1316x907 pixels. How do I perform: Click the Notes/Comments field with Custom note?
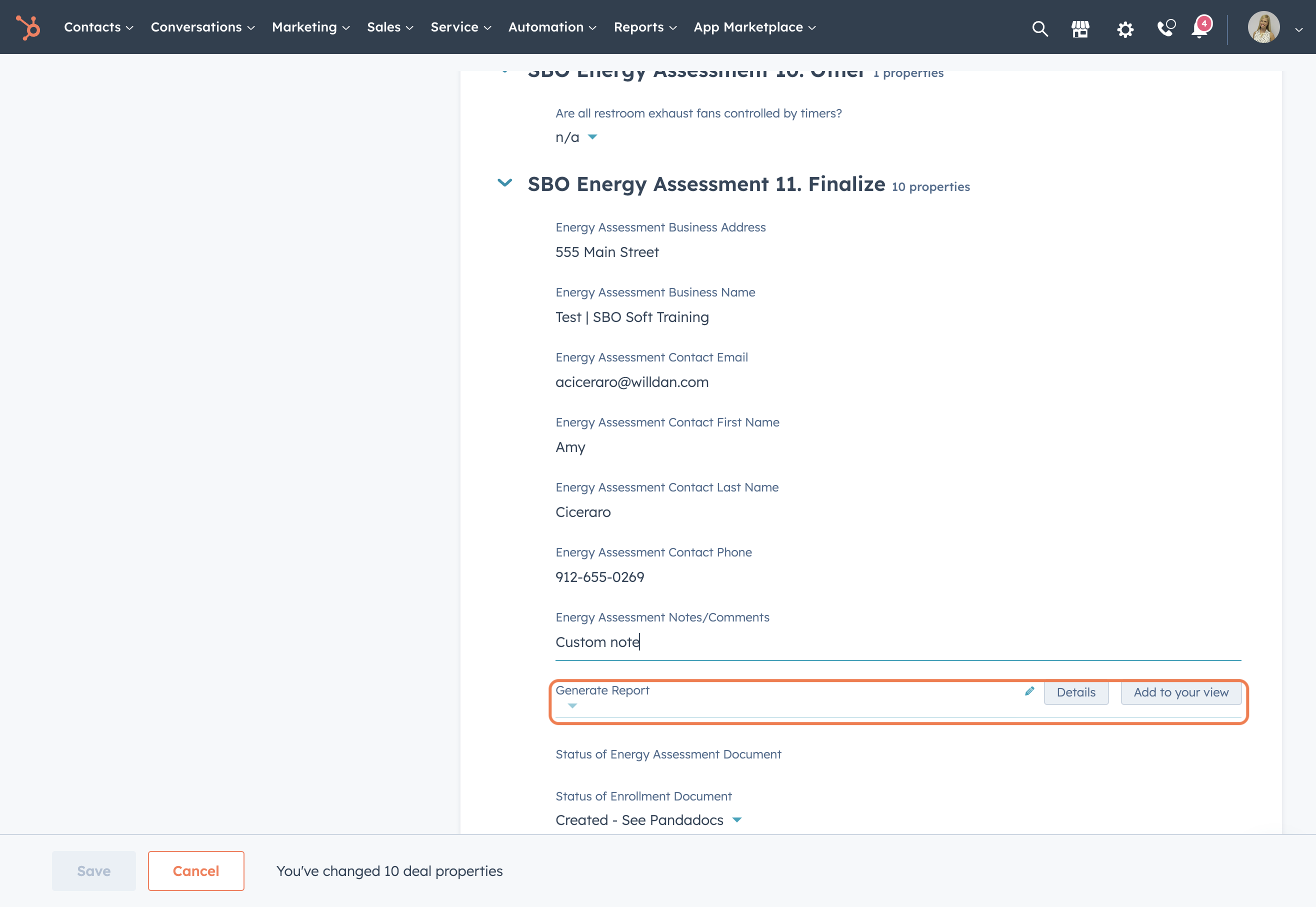(898, 642)
